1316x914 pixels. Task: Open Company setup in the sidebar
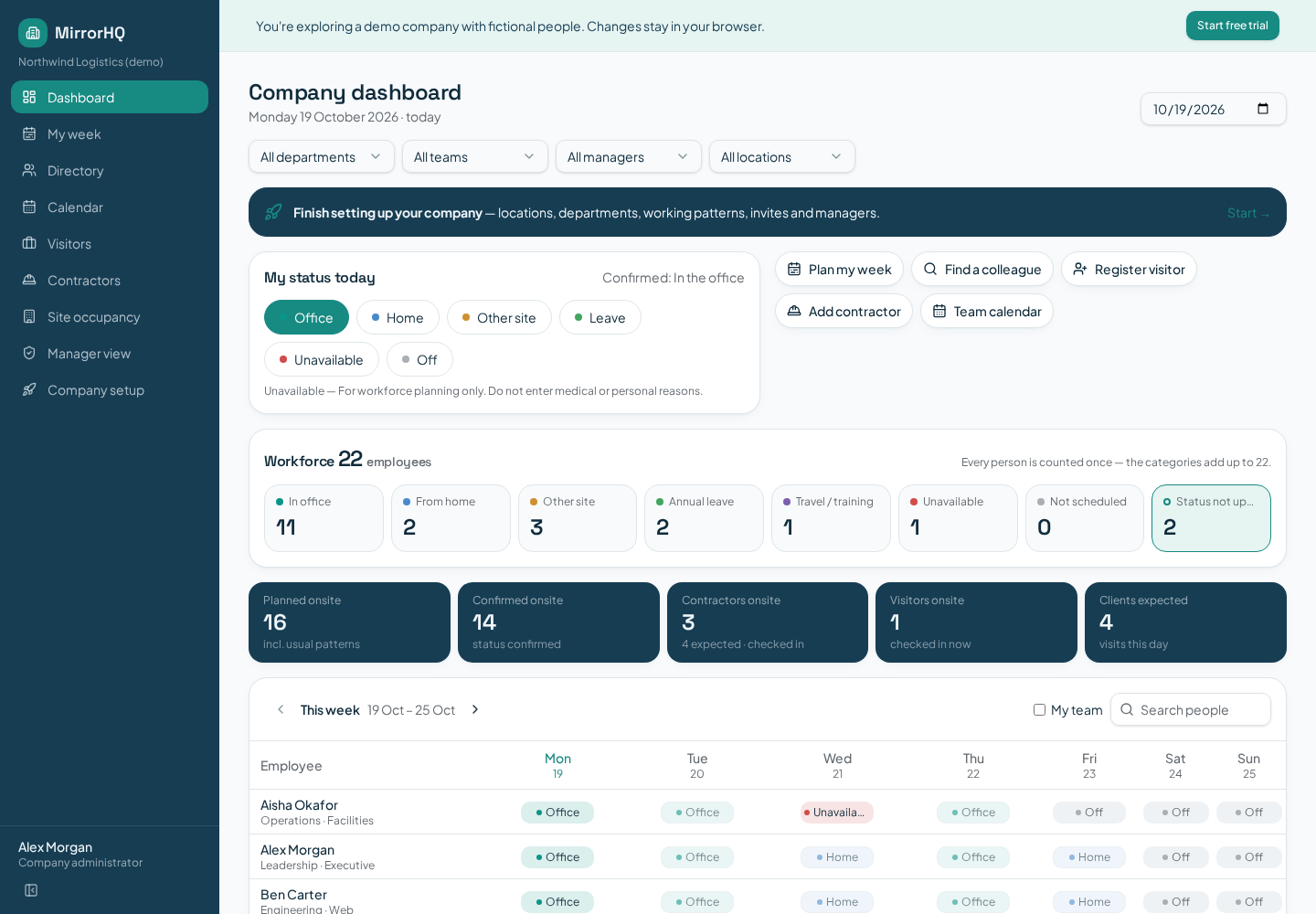110,389
